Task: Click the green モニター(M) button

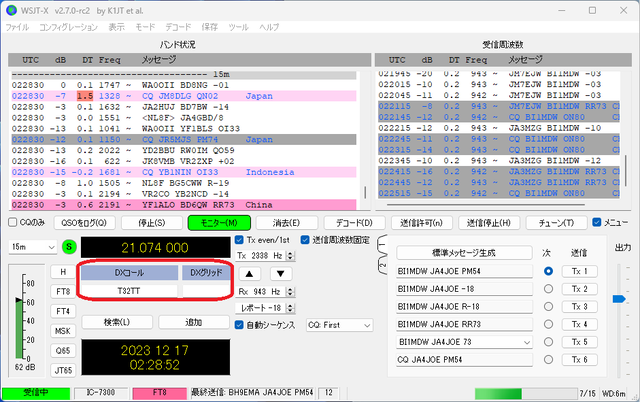Action: (x=219, y=223)
